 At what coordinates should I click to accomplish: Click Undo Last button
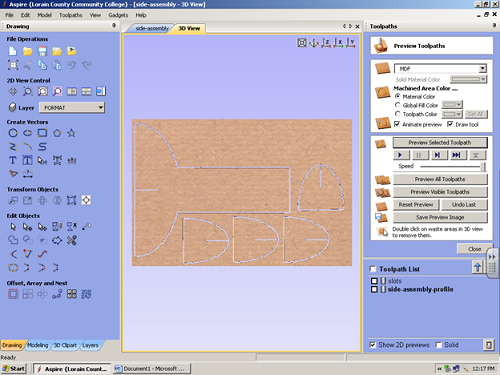tap(464, 204)
